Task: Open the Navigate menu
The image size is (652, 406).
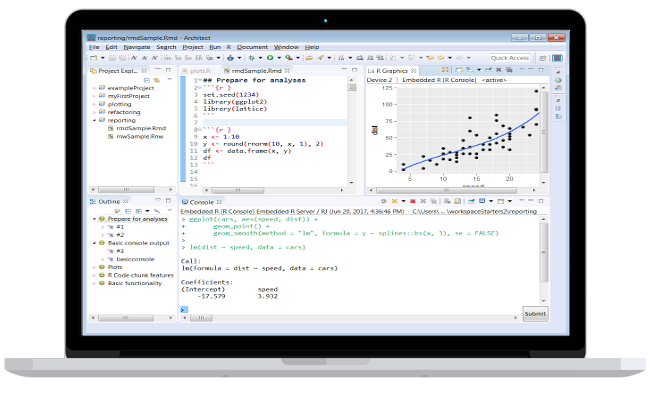Action: click(x=137, y=47)
